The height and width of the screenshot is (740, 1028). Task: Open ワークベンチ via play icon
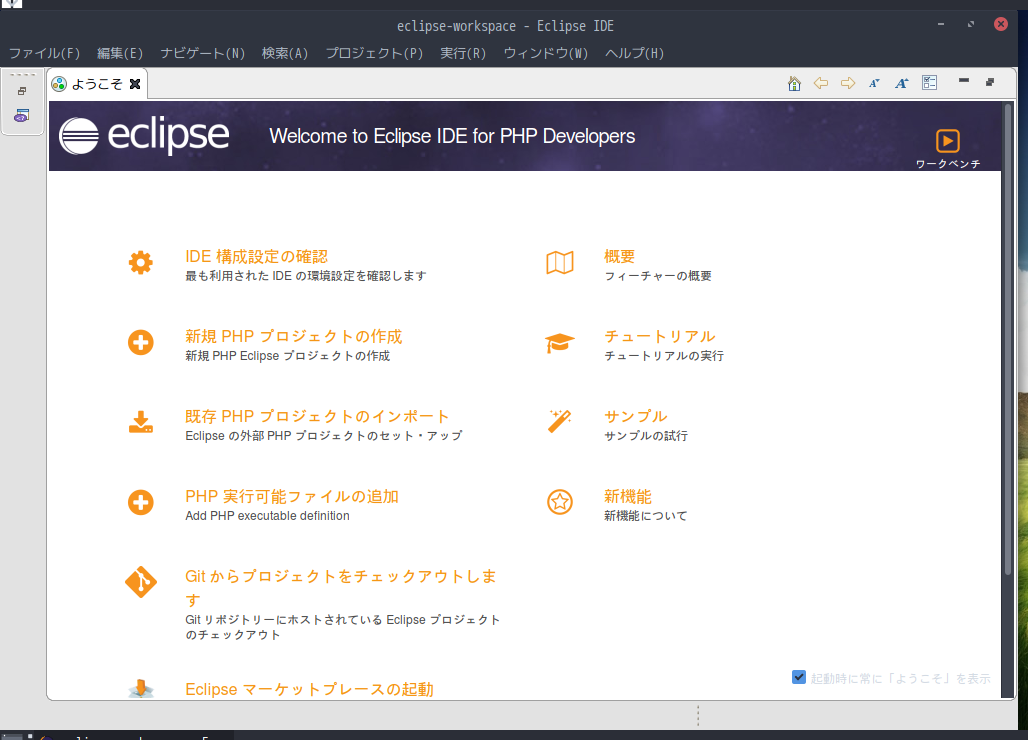click(x=947, y=141)
